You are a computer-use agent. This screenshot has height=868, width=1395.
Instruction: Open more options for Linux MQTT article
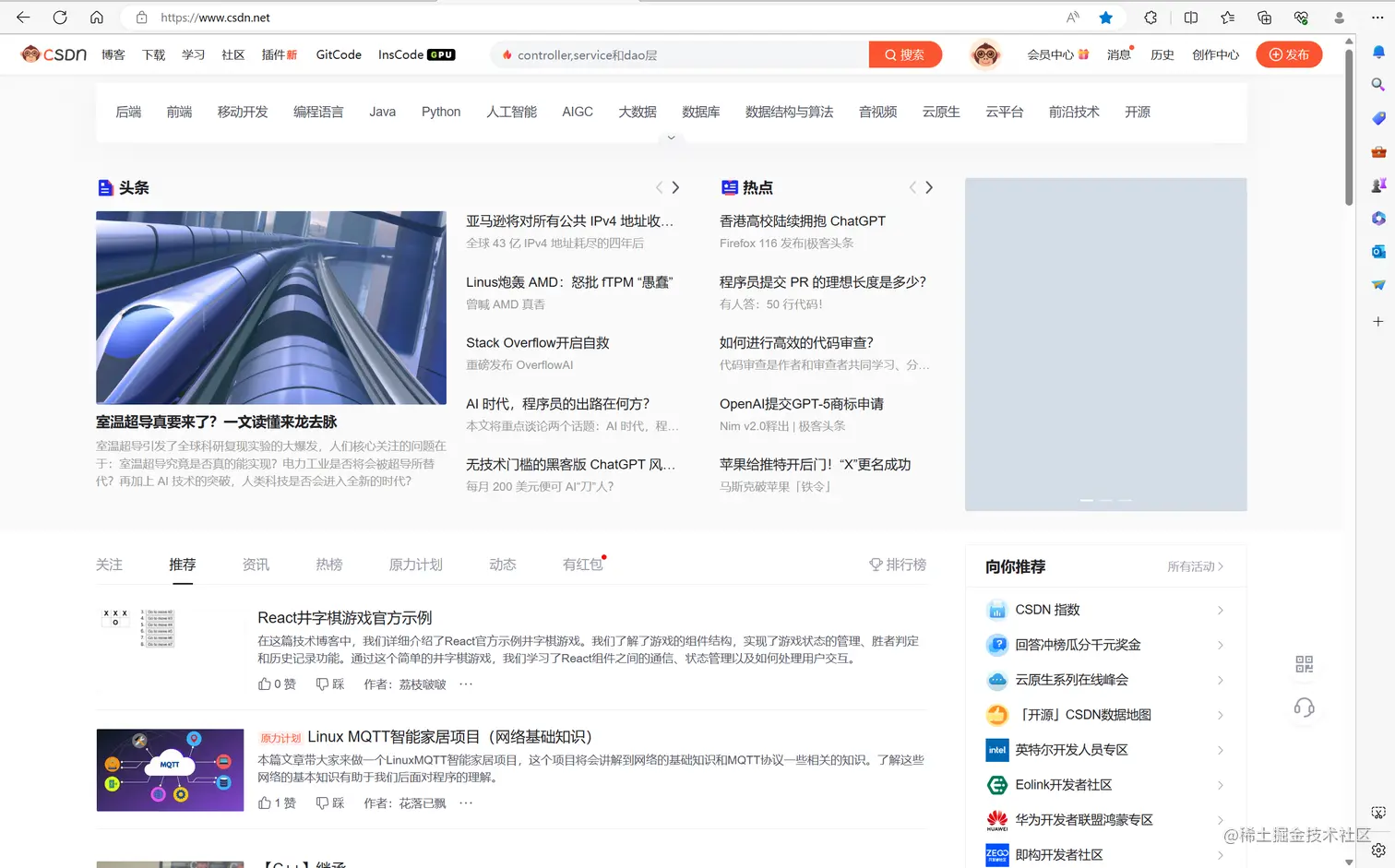pos(466,803)
